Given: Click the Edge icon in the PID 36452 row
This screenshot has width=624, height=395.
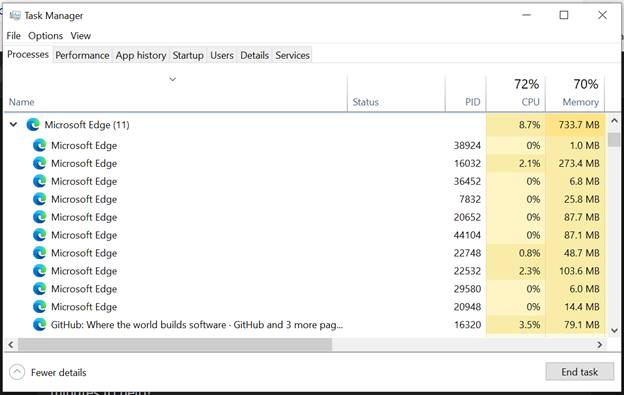Looking at the screenshot, I should [x=39, y=181].
